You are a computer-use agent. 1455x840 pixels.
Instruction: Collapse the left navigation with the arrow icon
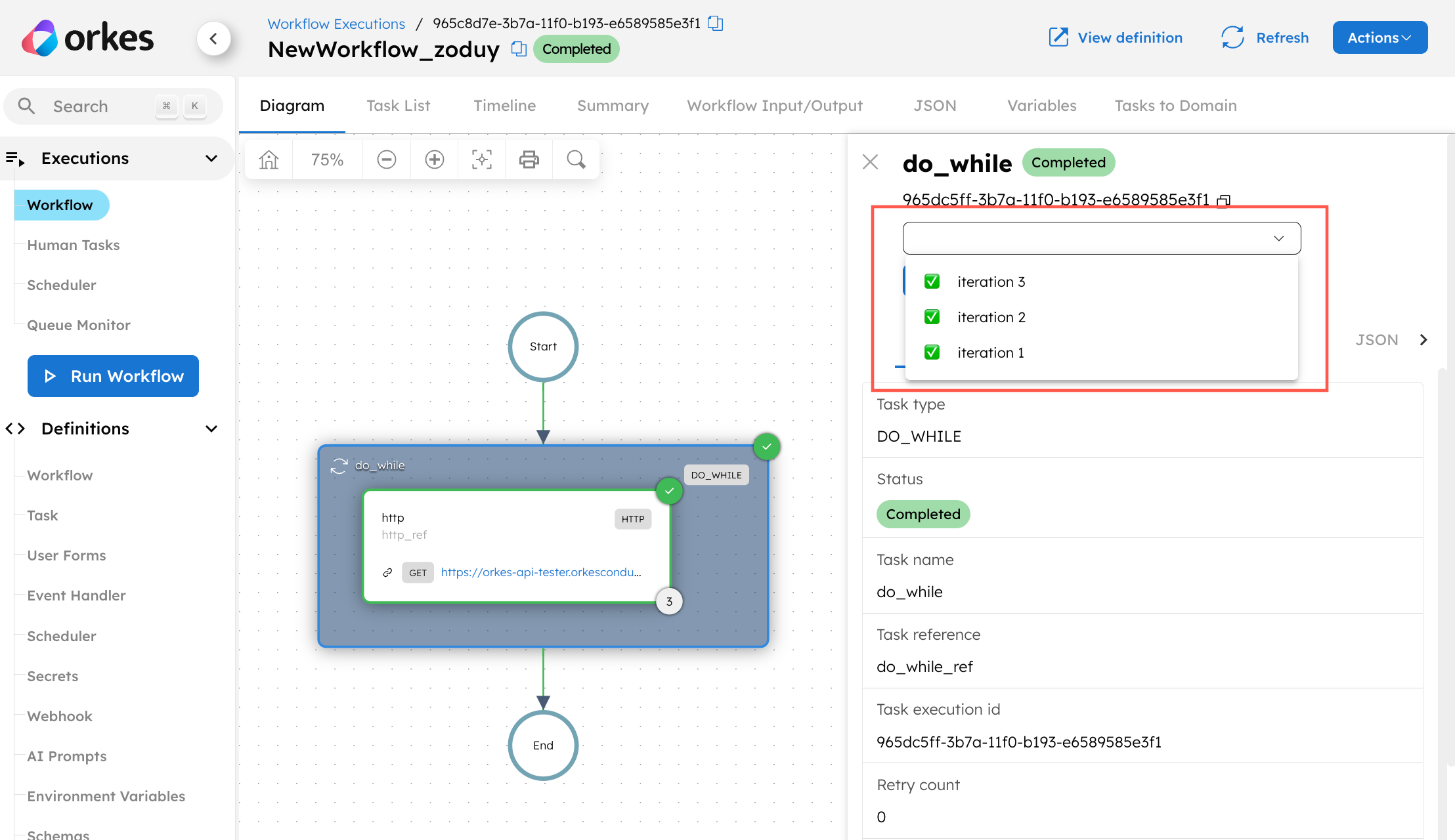[x=214, y=38]
